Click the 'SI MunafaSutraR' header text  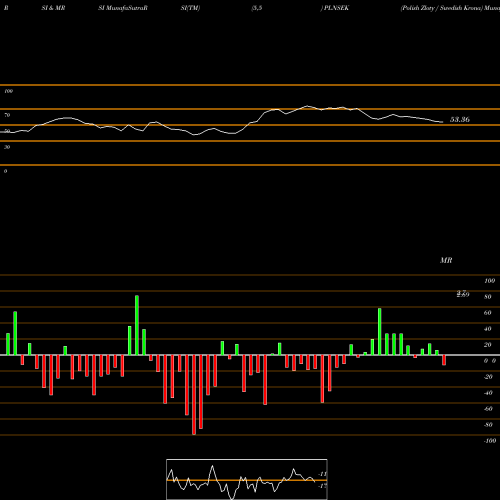coord(123,8)
